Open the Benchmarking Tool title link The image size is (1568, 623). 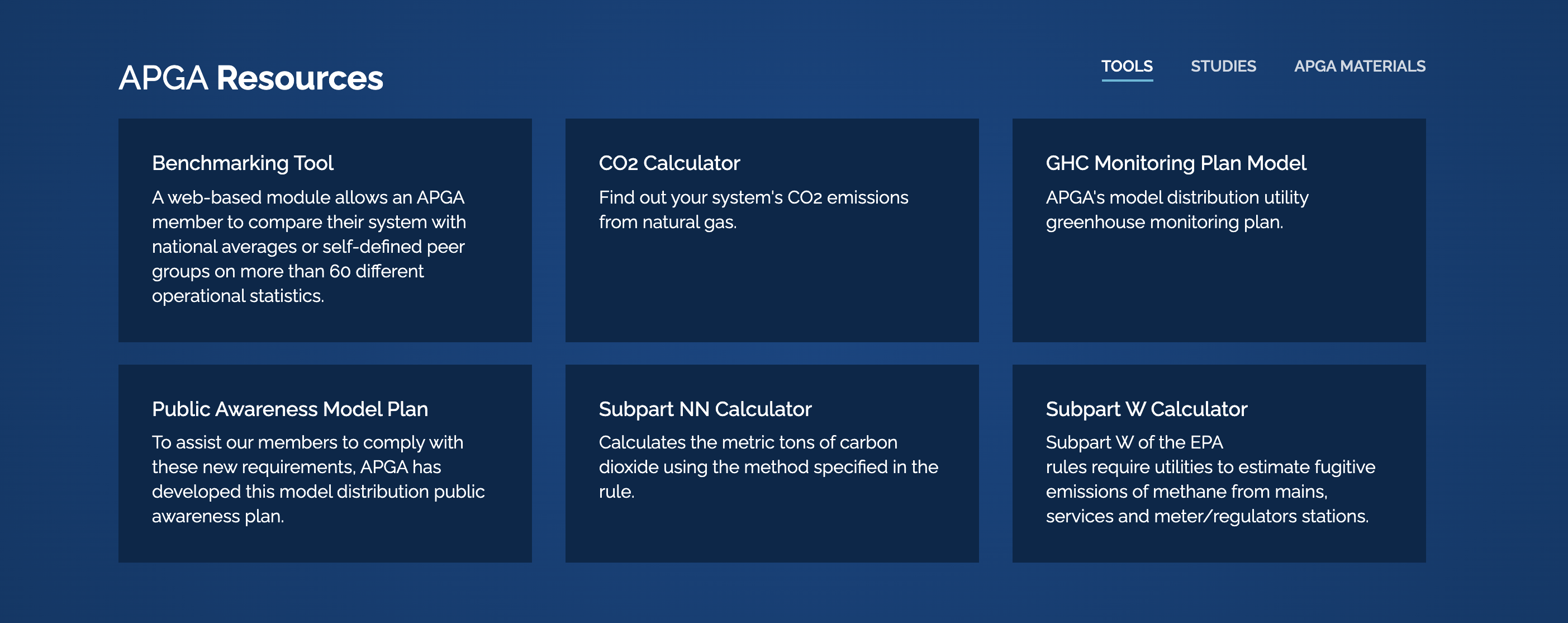243,163
